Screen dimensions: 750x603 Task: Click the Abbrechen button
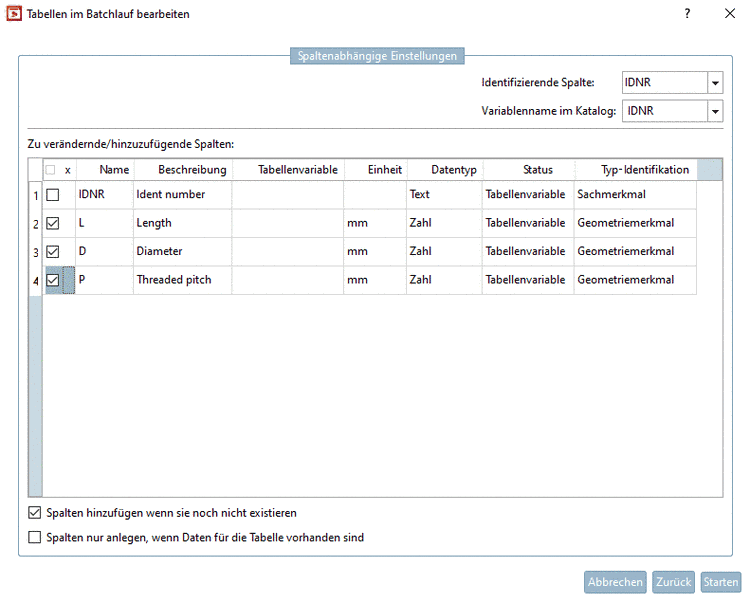pos(615,582)
